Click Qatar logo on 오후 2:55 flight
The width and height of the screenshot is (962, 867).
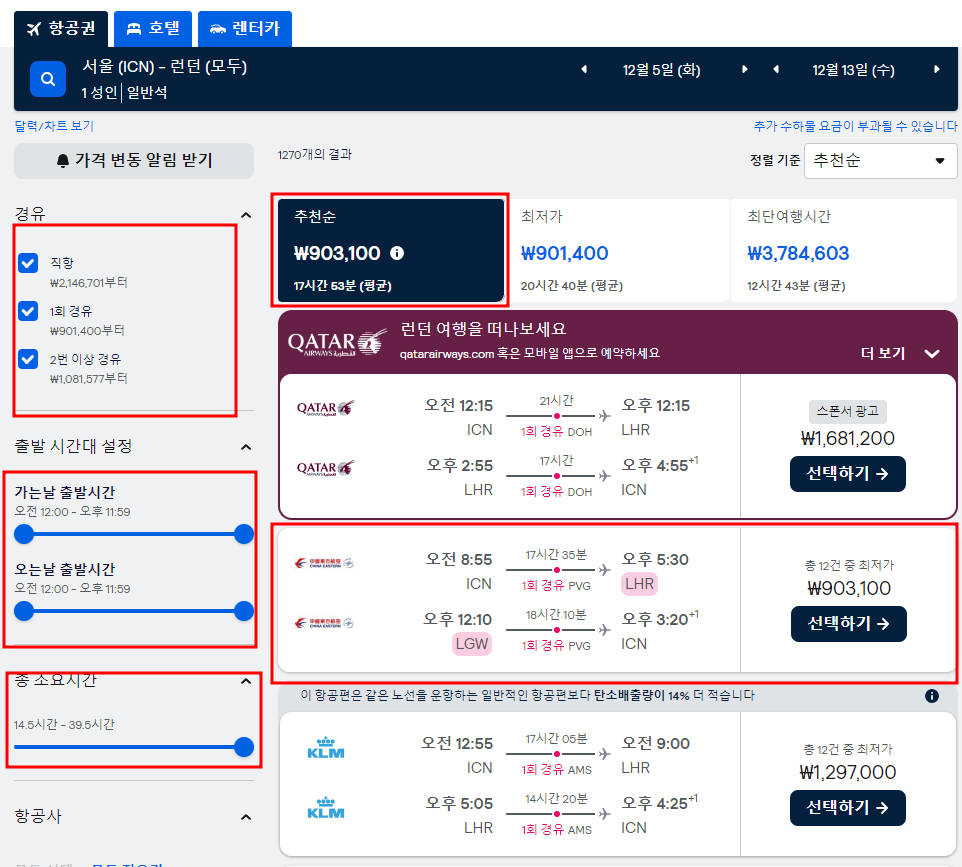(x=325, y=468)
